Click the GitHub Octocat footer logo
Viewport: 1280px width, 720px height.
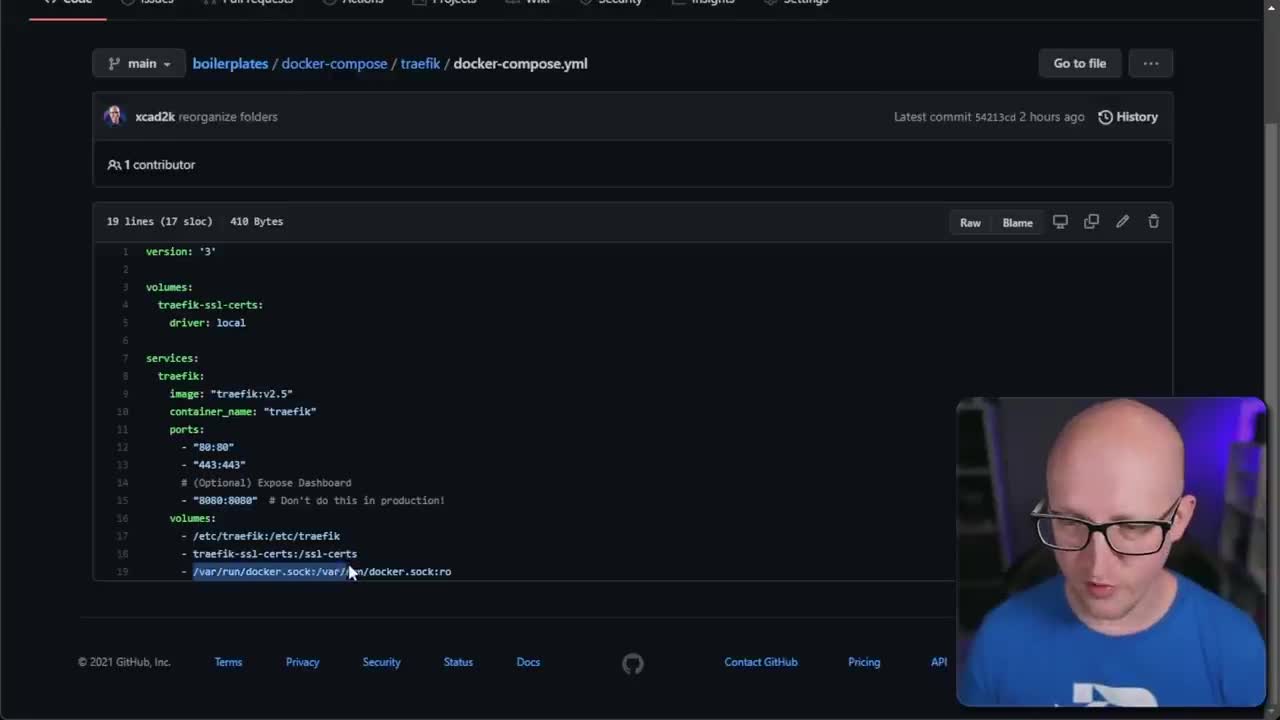coord(632,663)
